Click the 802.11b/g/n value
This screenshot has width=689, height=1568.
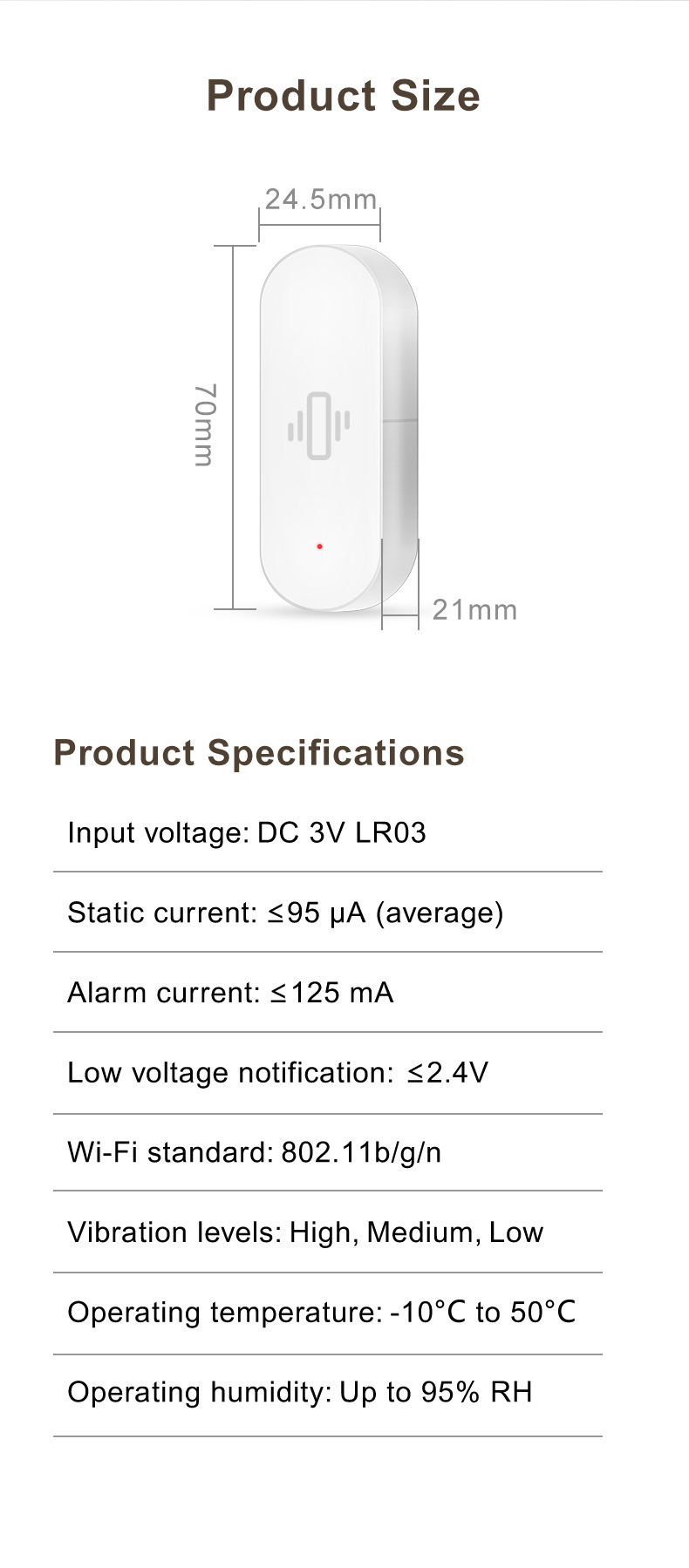[x=361, y=1152]
